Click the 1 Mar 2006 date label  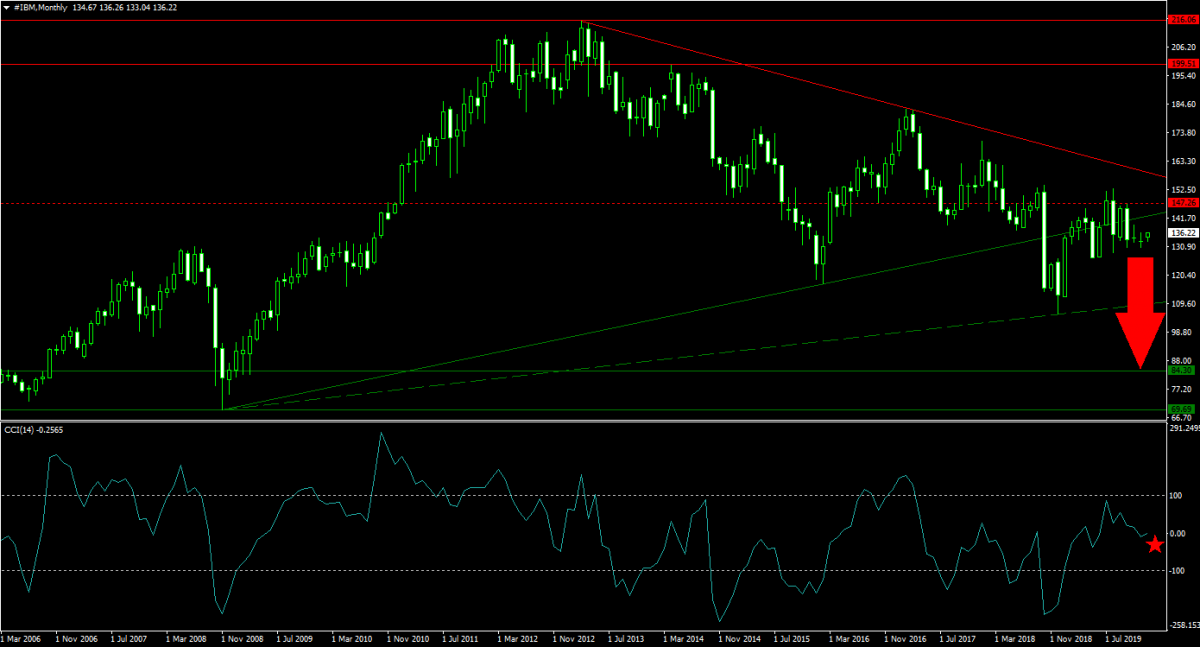coord(21,637)
